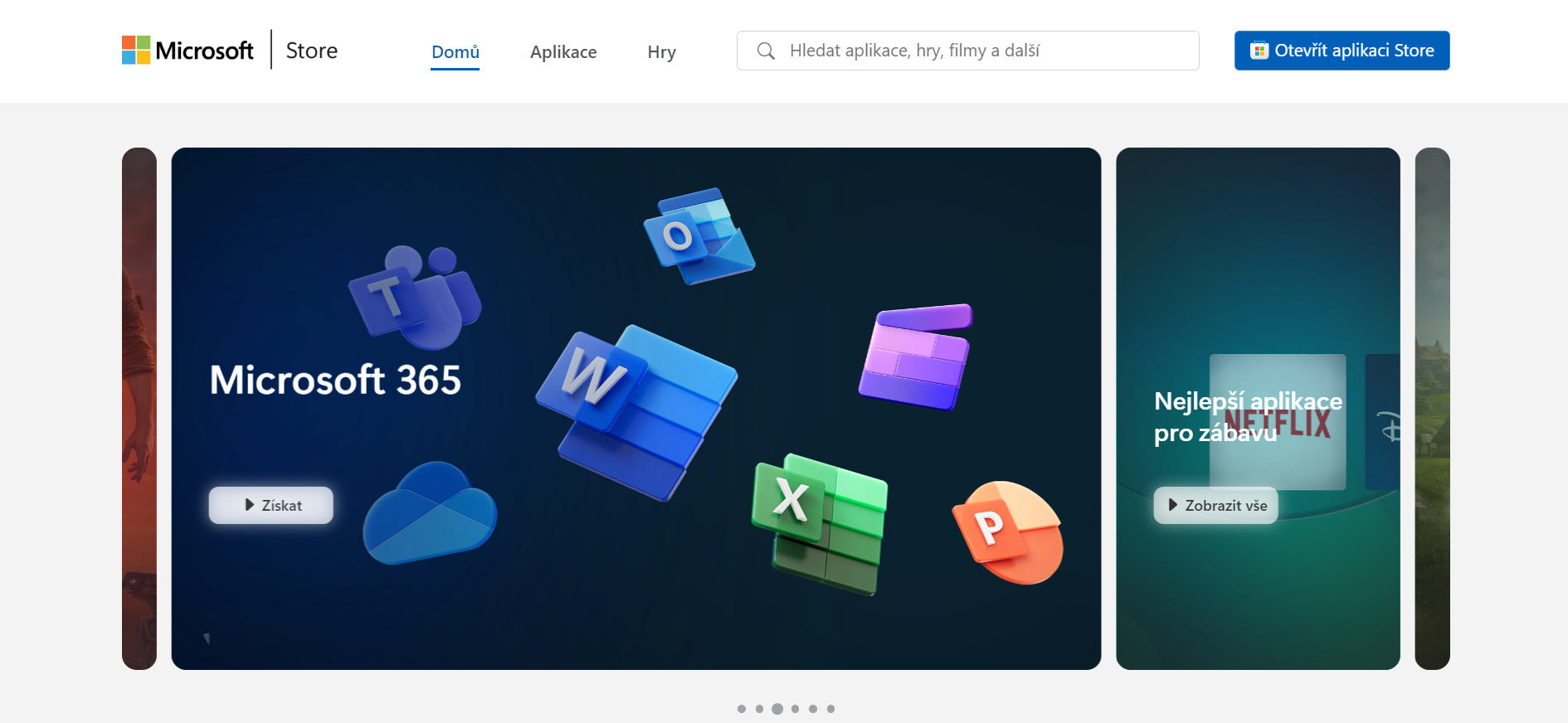
Task: Click play arrow in Zobrazit vše
Action: (x=1173, y=505)
